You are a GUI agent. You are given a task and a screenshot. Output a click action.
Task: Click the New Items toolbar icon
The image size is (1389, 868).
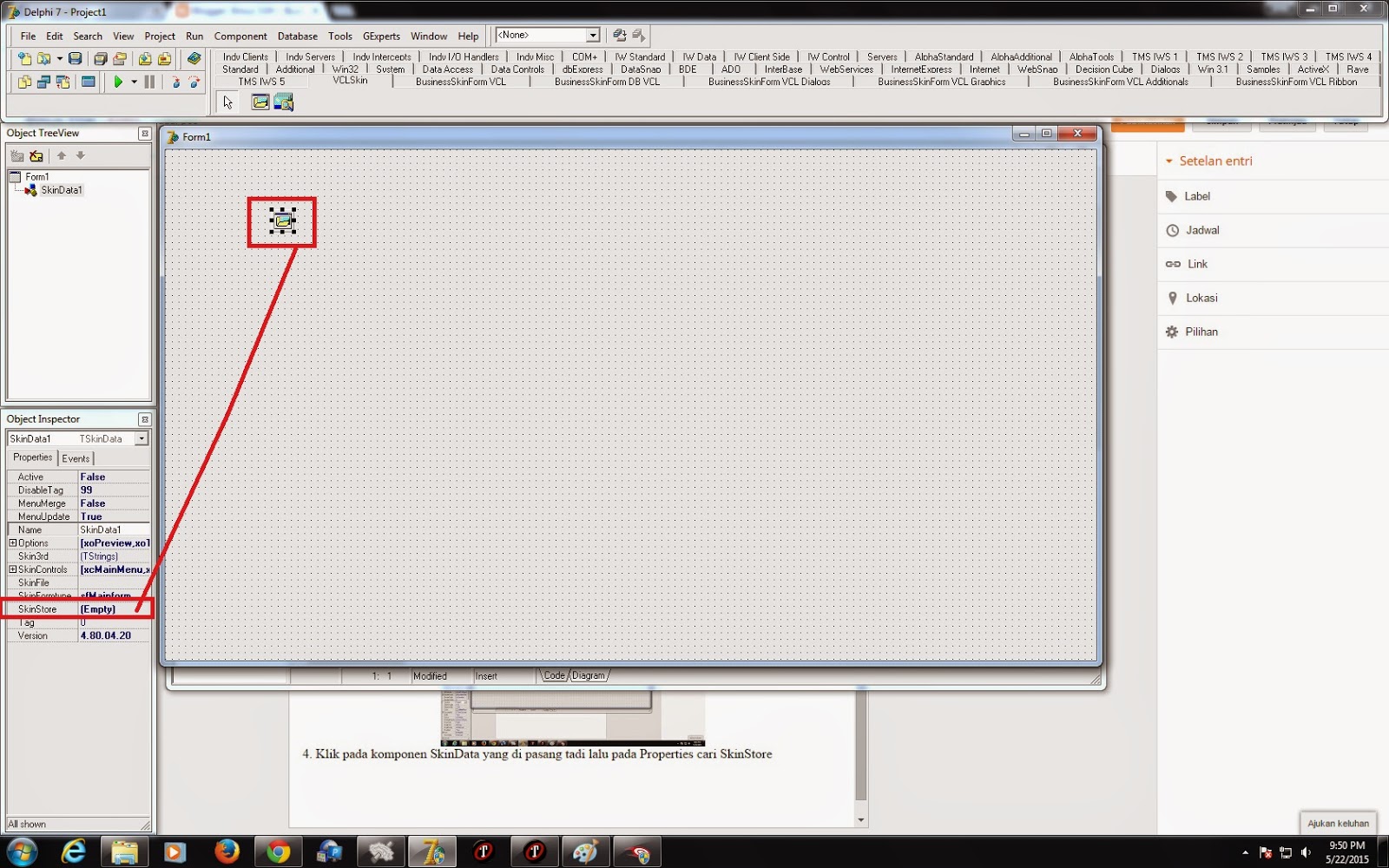click(x=24, y=58)
